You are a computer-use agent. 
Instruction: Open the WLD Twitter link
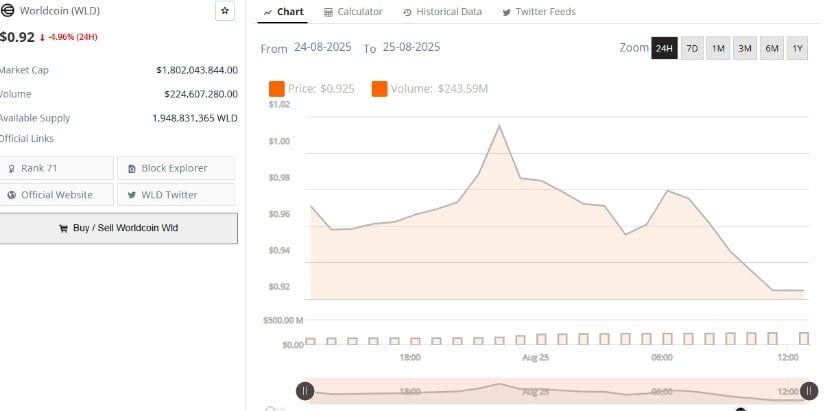[x=176, y=195]
